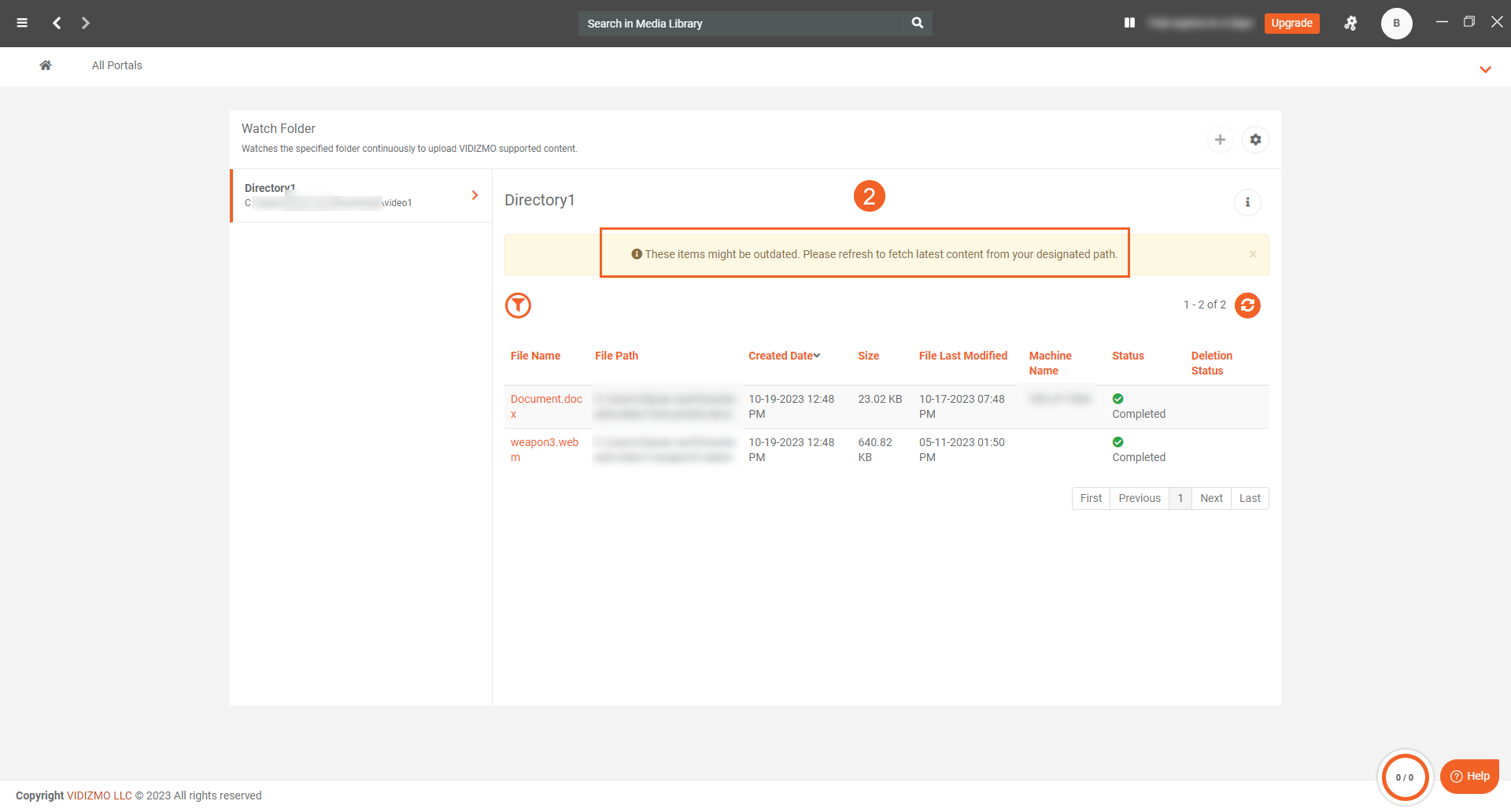The width and height of the screenshot is (1511, 812).
Task: Go forward using the right arrow
Action: (86, 23)
